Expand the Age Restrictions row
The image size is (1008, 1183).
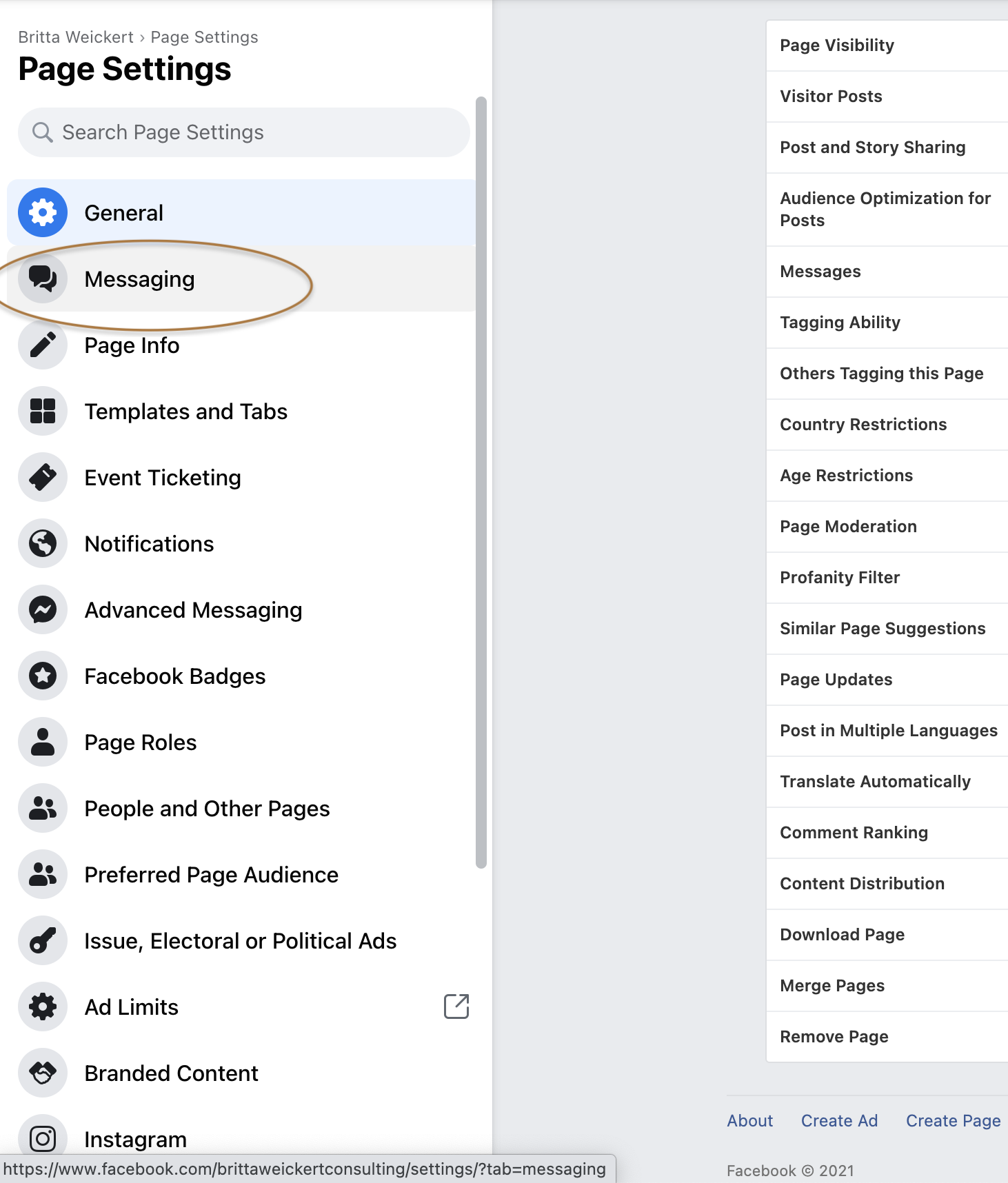(x=887, y=476)
